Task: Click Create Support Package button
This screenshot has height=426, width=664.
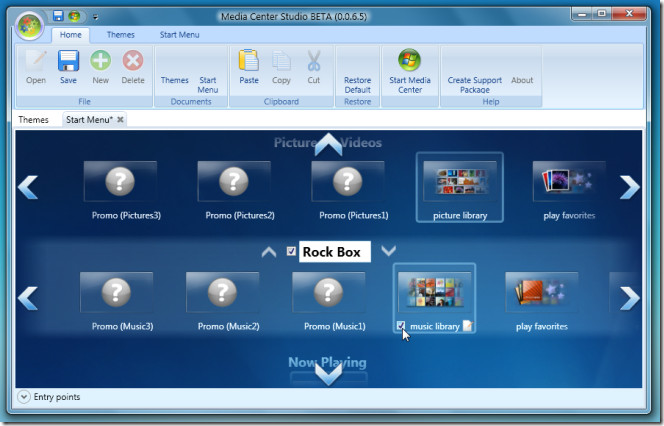Action: click(x=475, y=85)
